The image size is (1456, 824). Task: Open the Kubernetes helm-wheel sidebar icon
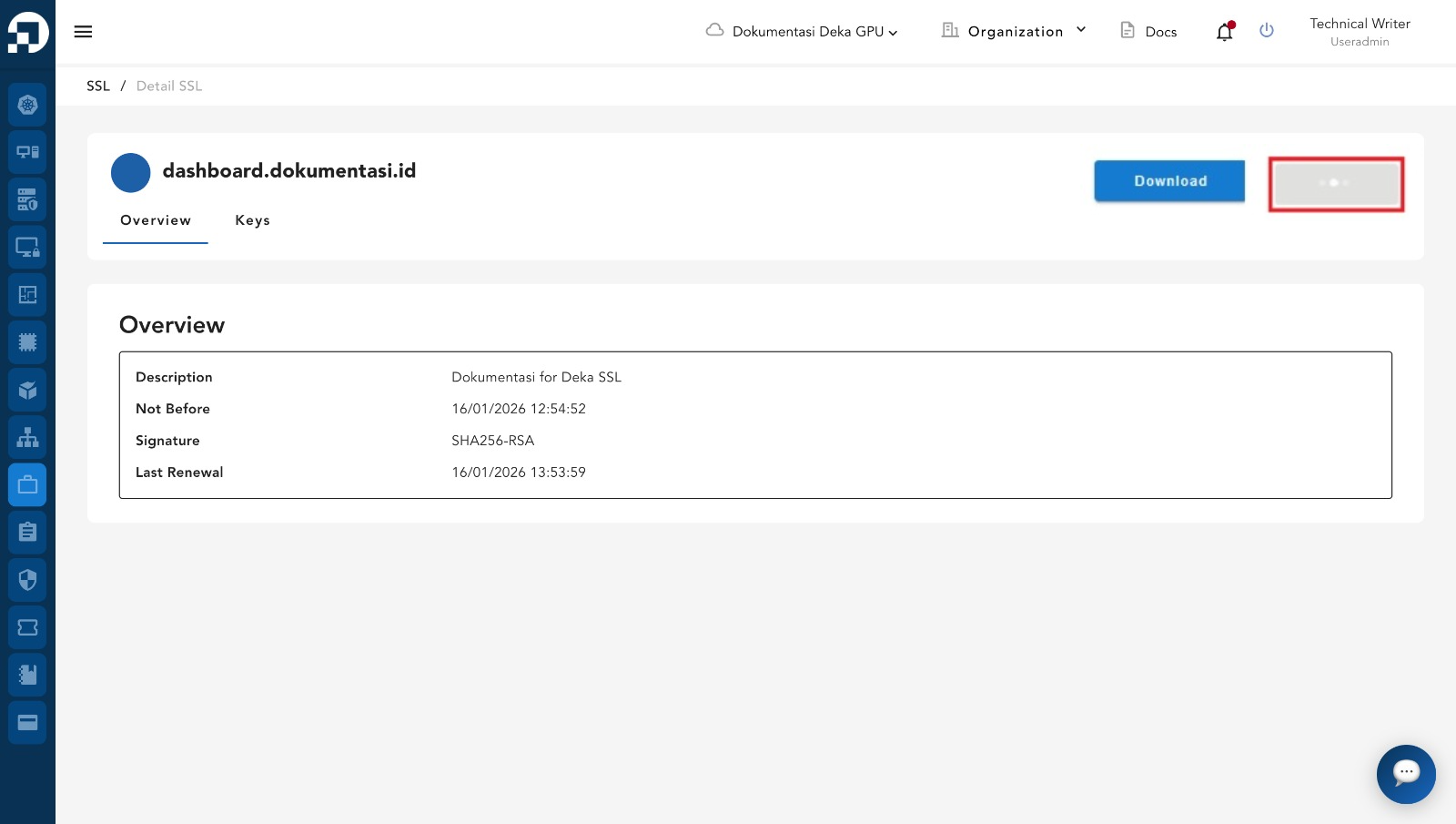pyautogui.click(x=27, y=105)
